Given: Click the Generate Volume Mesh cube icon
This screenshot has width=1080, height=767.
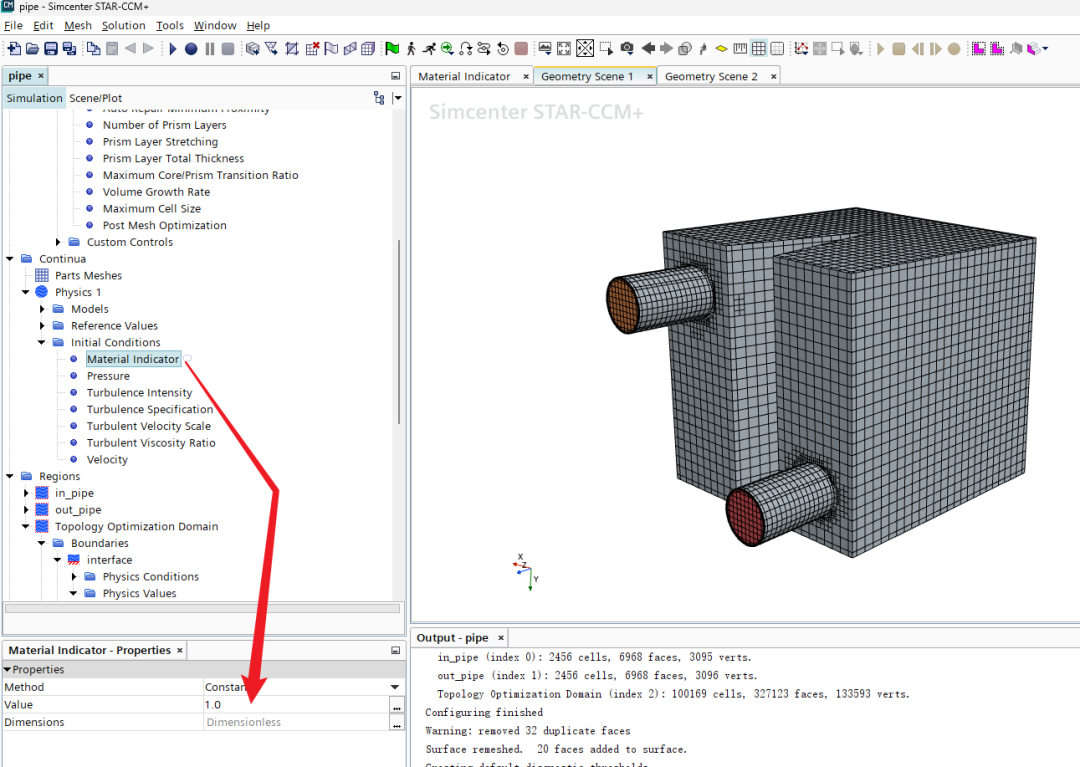Looking at the screenshot, I should tap(368, 49).
